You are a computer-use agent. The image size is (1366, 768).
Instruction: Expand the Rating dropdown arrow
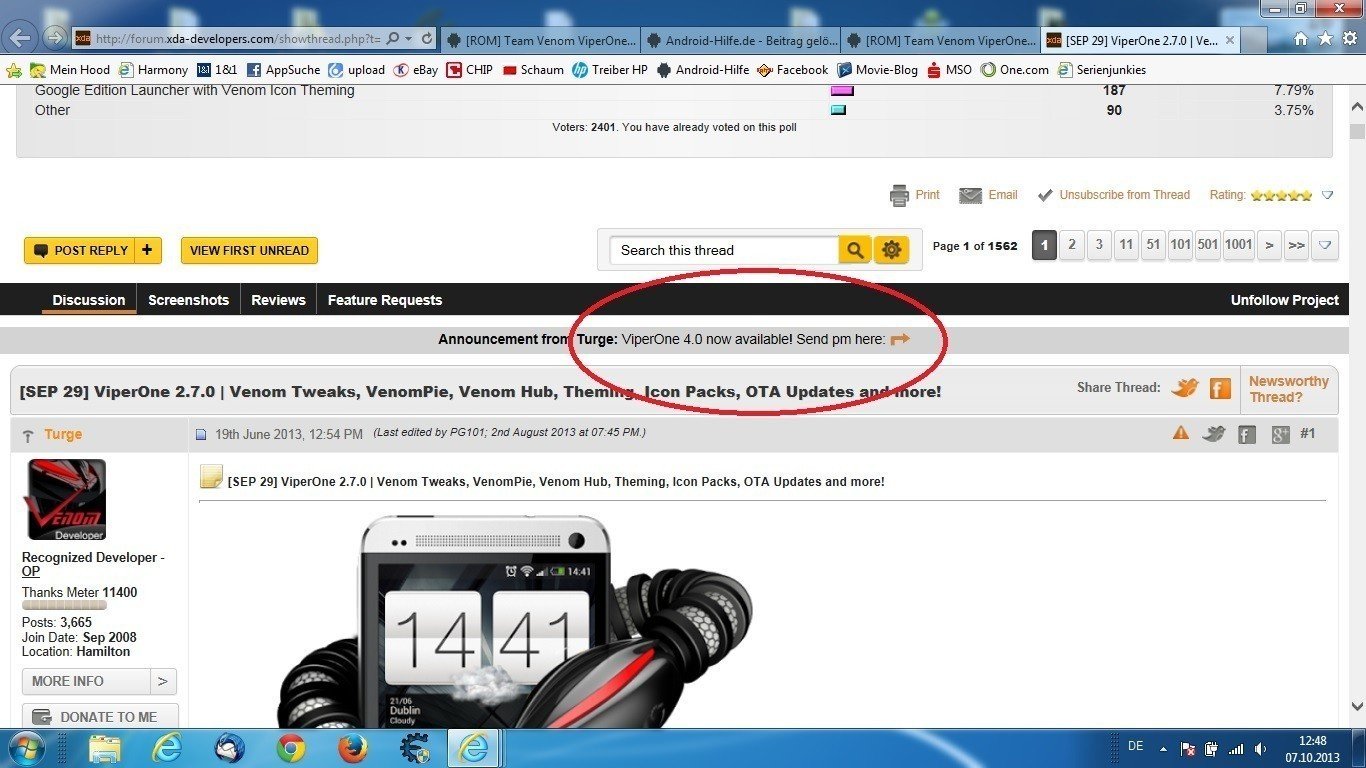click(1328, 195)
